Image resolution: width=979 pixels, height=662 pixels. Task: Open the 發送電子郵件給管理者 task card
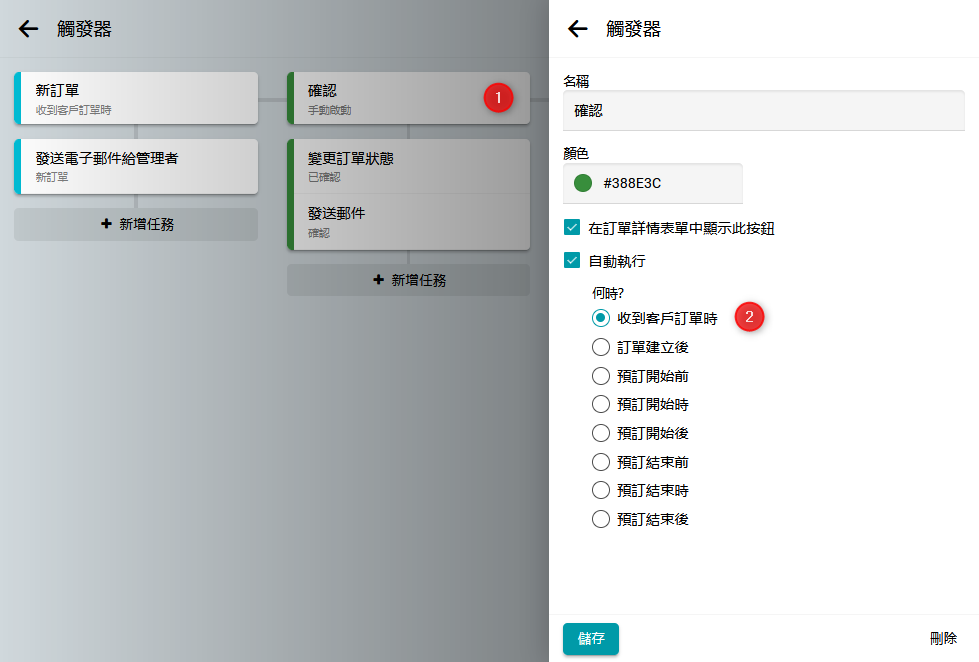pos(136,165)
